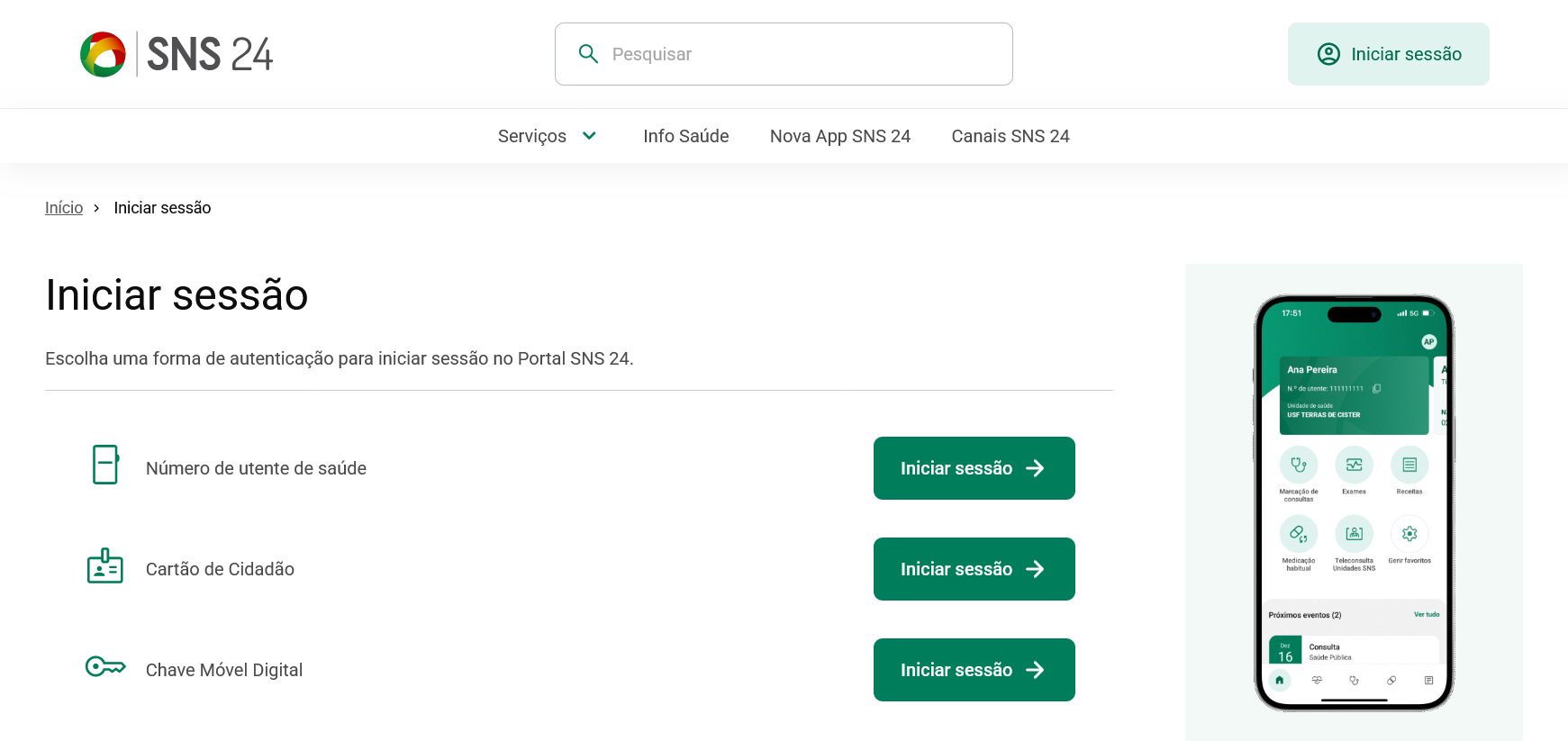Click Ver tudo link in phone mockup
Viewport: 1568px width, 741px height.
click(x=1427, y=615)
